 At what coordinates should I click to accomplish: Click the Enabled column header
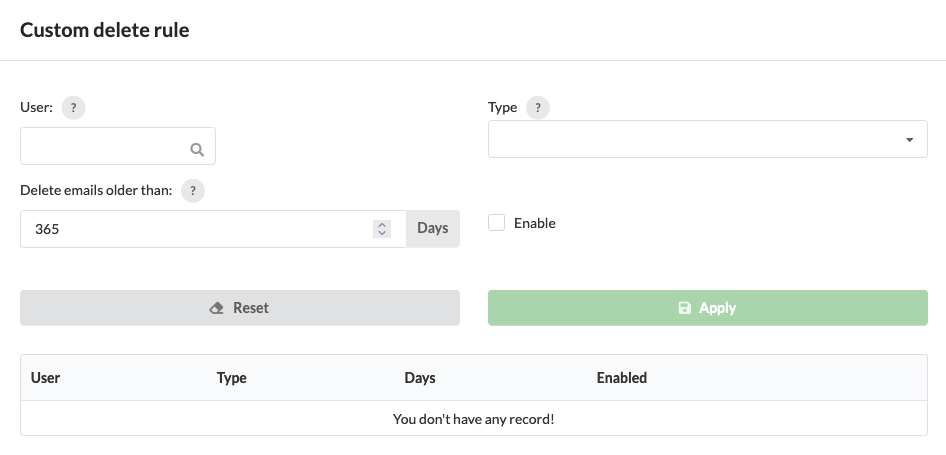tap(621, 378)
